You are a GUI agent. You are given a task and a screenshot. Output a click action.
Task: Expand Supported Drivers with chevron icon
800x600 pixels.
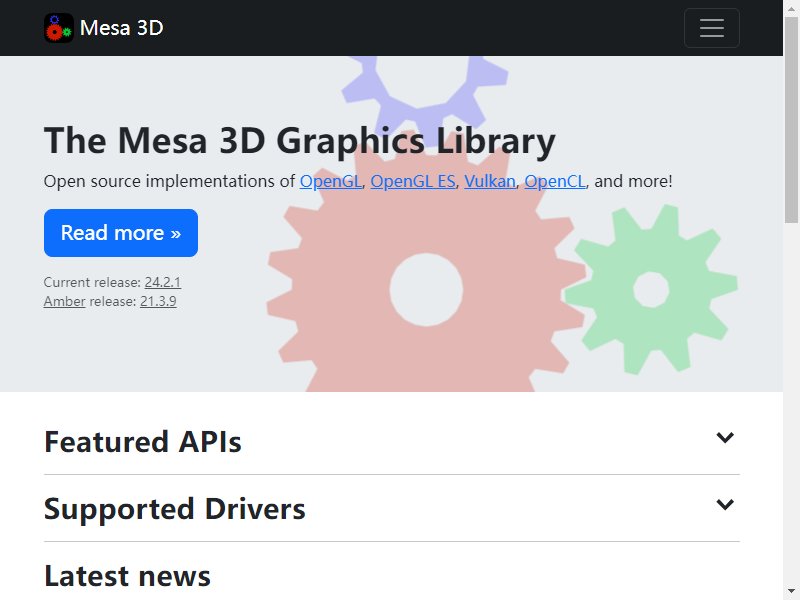tap(725, 505)
